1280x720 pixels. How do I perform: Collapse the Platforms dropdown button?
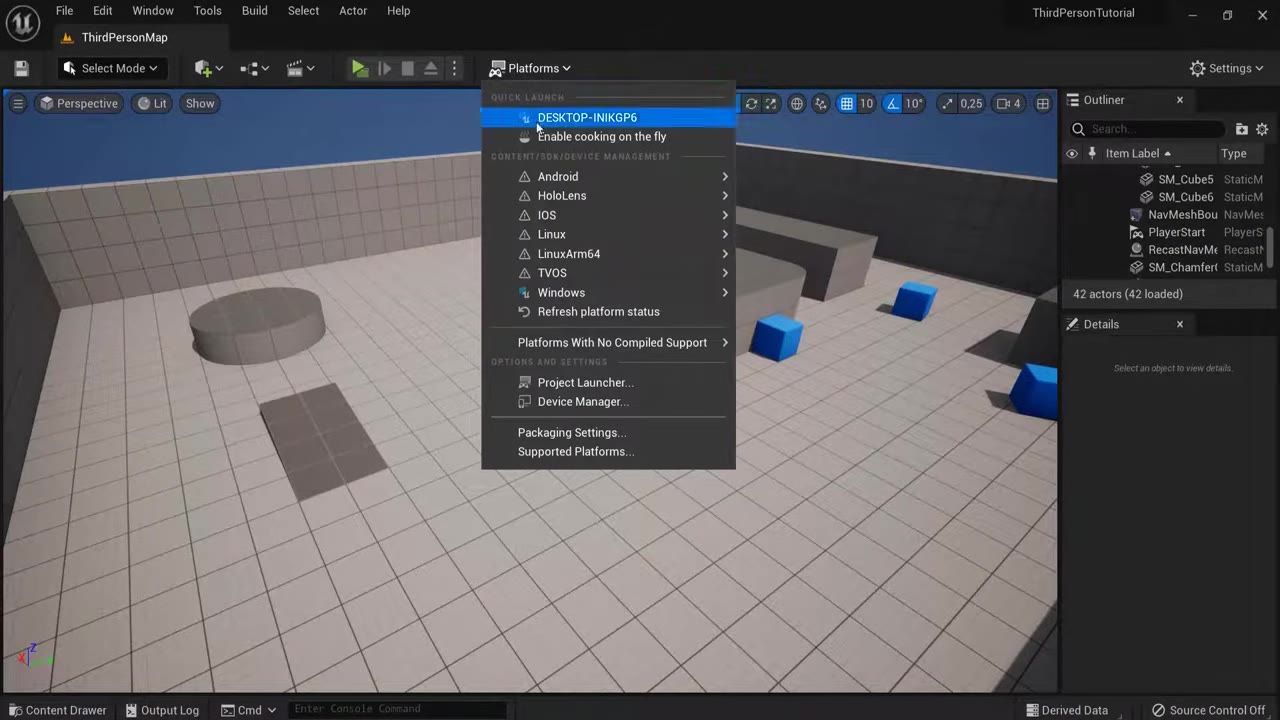pos(530,68)
